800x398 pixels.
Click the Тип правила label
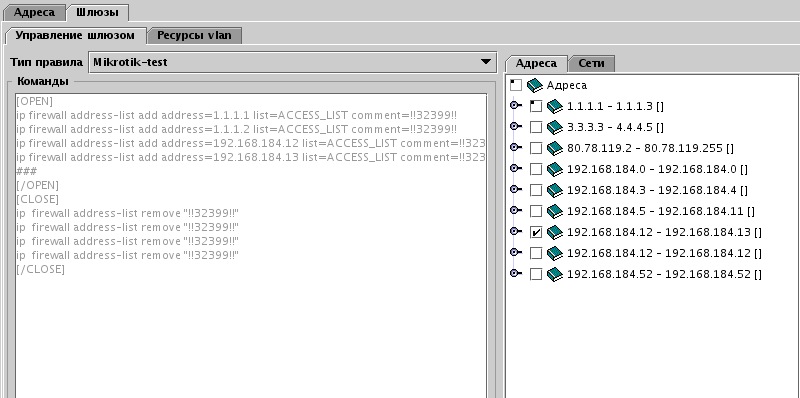(46, 62)
